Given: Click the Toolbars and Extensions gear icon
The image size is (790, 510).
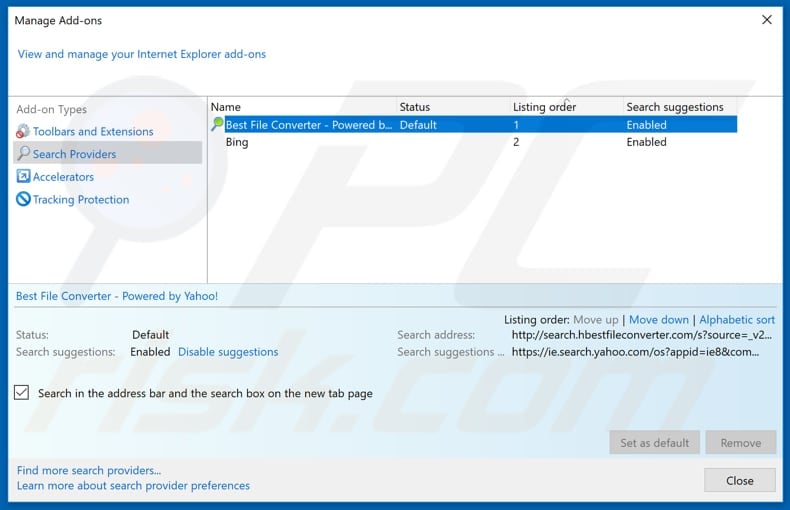Looking at the screenshot, I should (23, 131).
